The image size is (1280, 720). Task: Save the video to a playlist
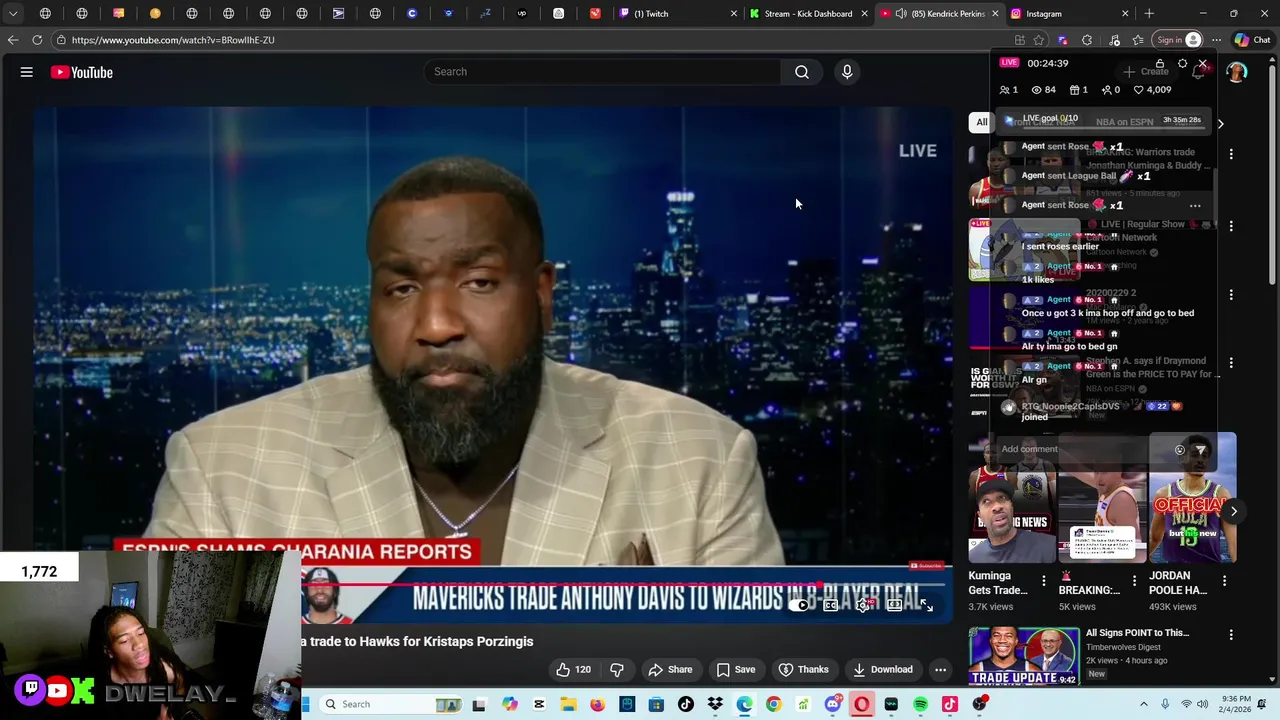(735, 669)
